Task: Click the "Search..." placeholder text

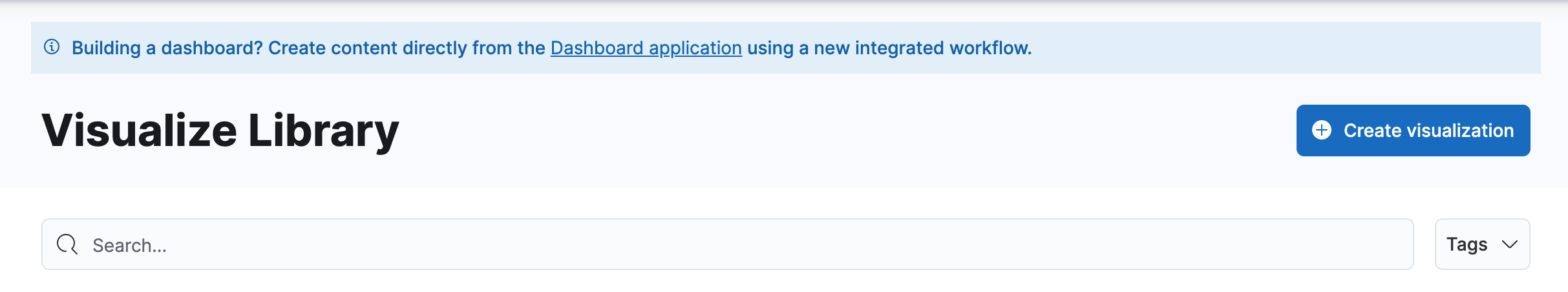Action: [129, 245]
